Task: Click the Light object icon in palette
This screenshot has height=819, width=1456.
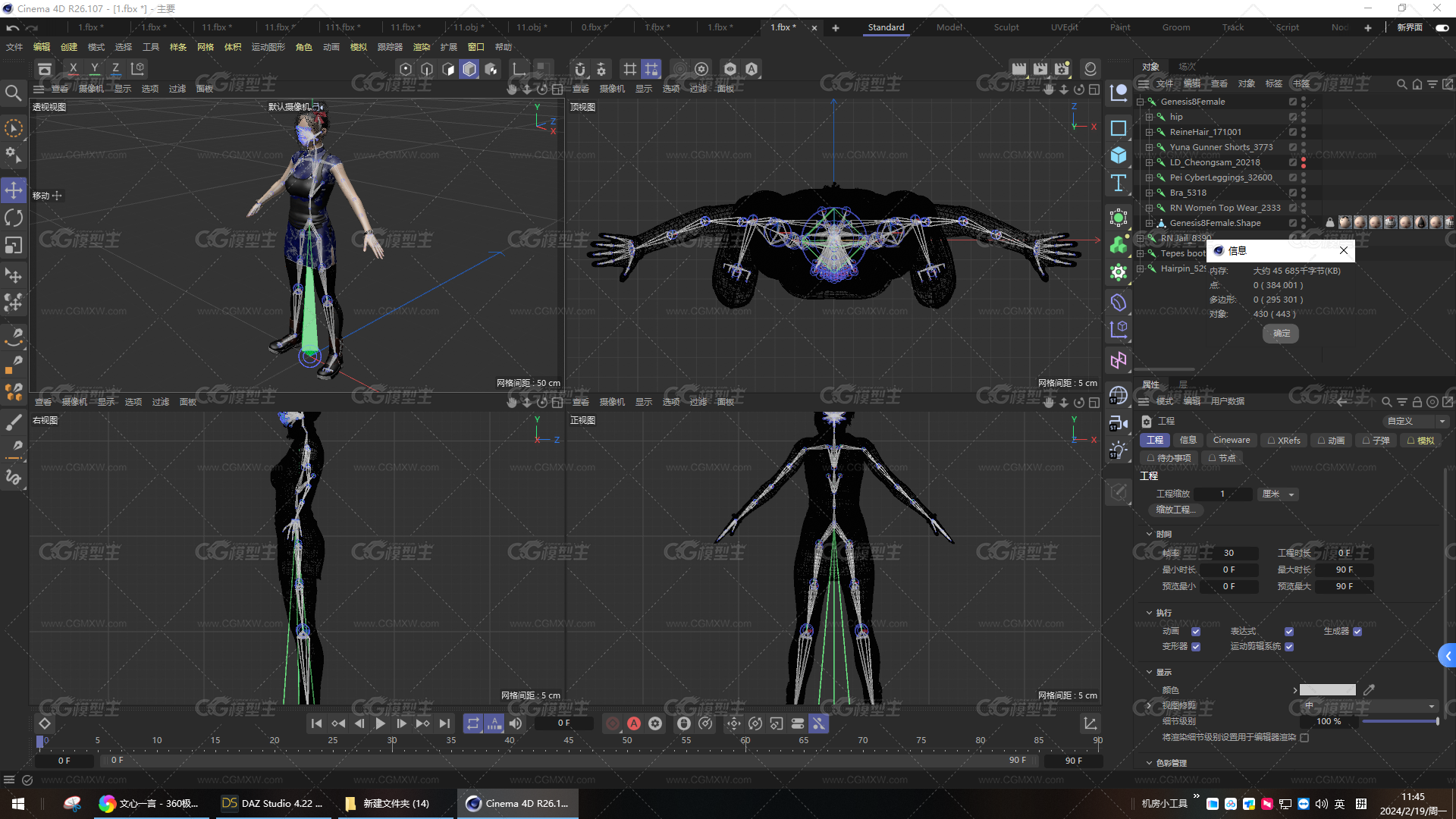Action: (x=1119, y=450)
